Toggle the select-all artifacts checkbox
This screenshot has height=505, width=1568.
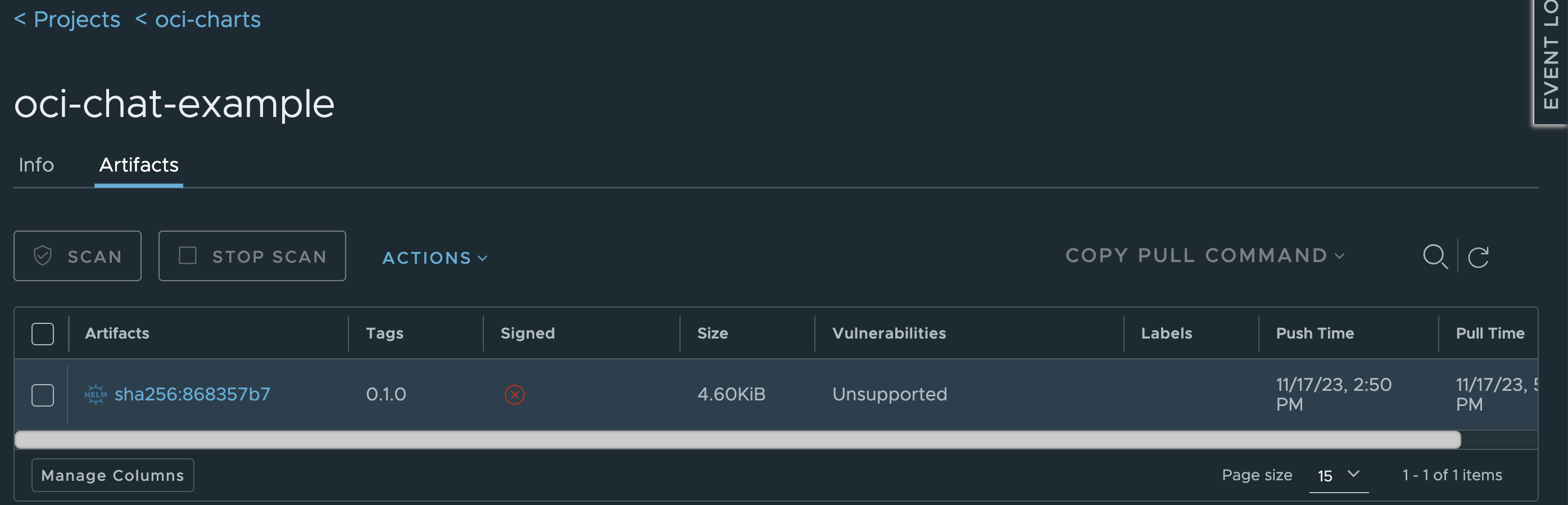point(43,334)
